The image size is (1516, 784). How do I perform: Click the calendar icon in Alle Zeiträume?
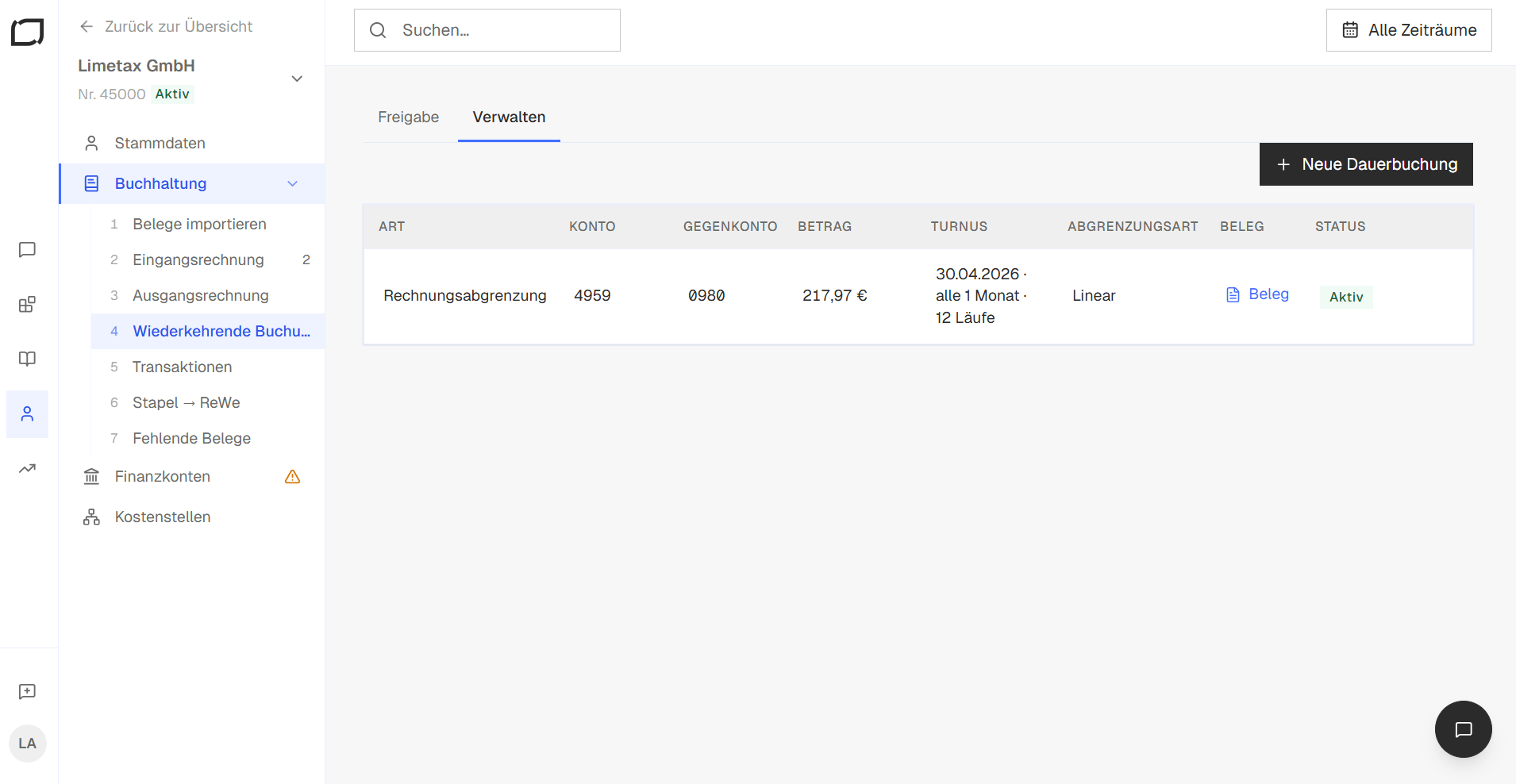tap(1350, 30)
